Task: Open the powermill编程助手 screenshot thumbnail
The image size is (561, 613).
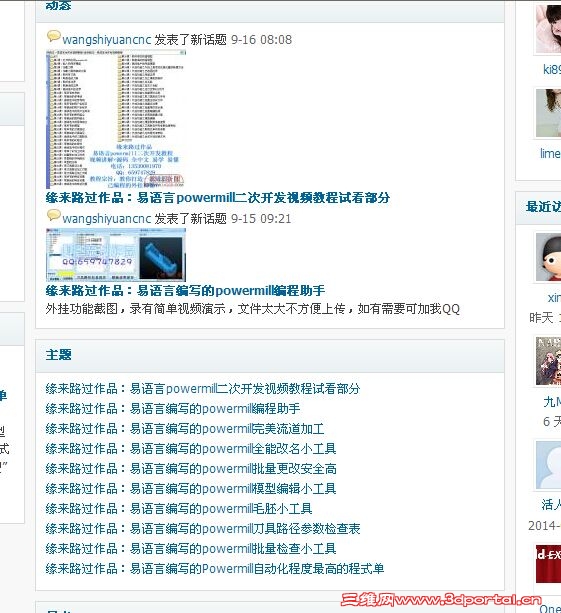Action: pos(116,255)
